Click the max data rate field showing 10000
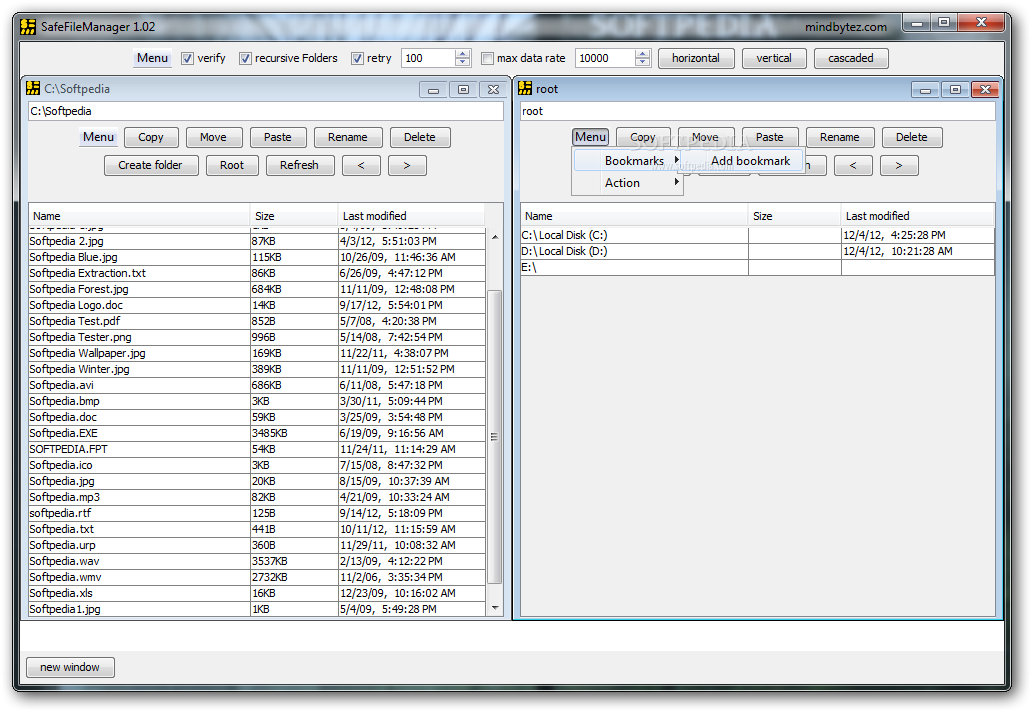Viewport: 1032px width, 712px height. pyautogui.click(x=606, y=58)
